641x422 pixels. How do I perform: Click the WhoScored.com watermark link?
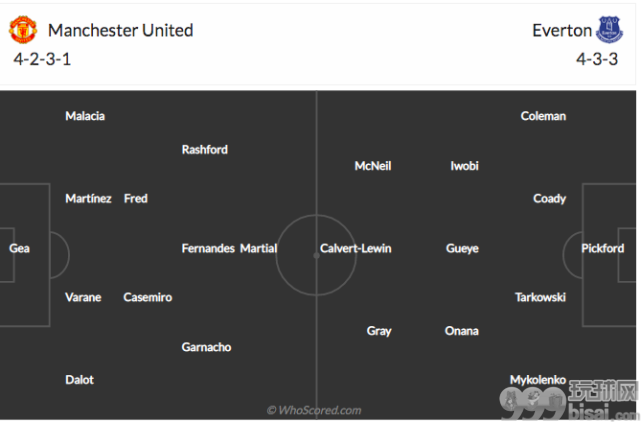tap(314, 410)
